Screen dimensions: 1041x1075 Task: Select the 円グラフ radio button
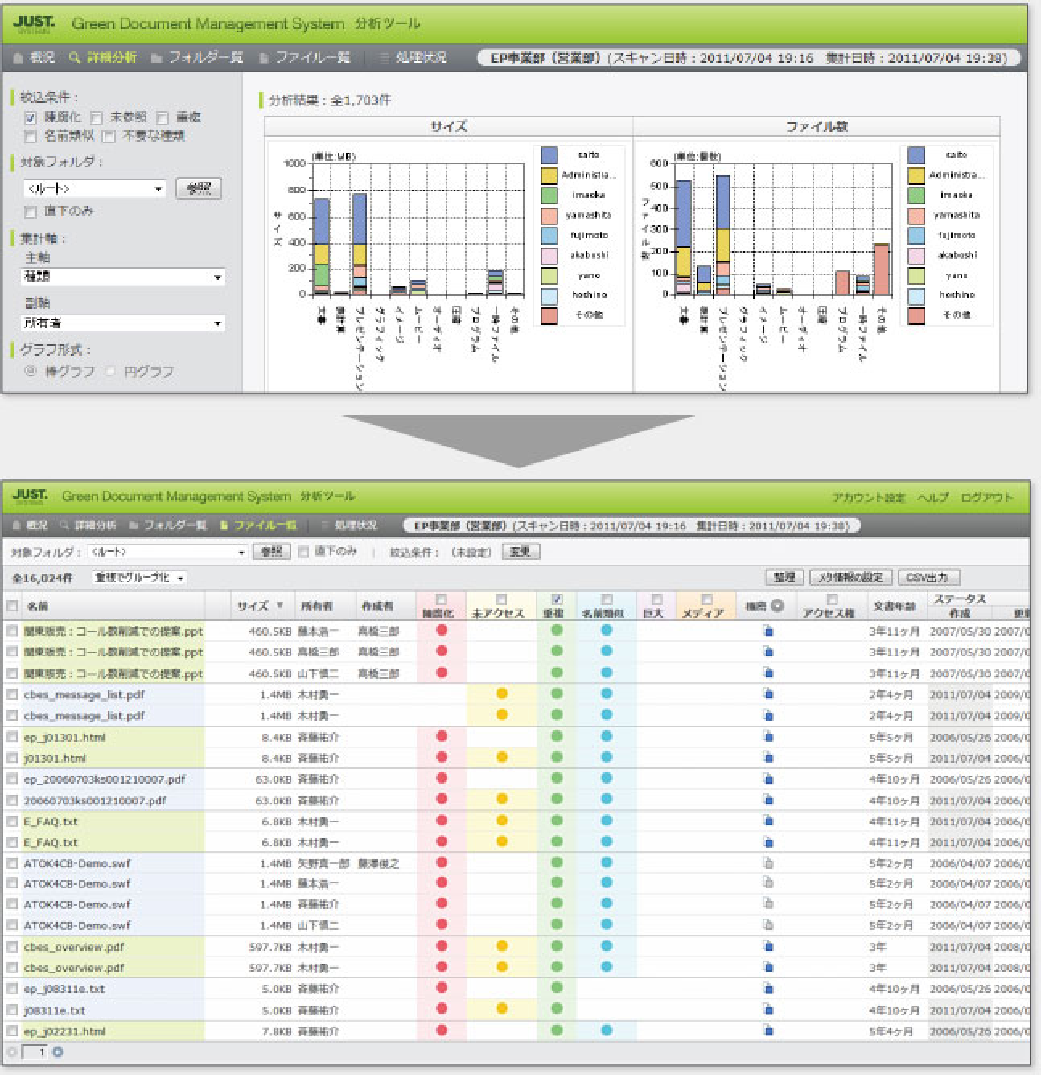coord(110,371)
